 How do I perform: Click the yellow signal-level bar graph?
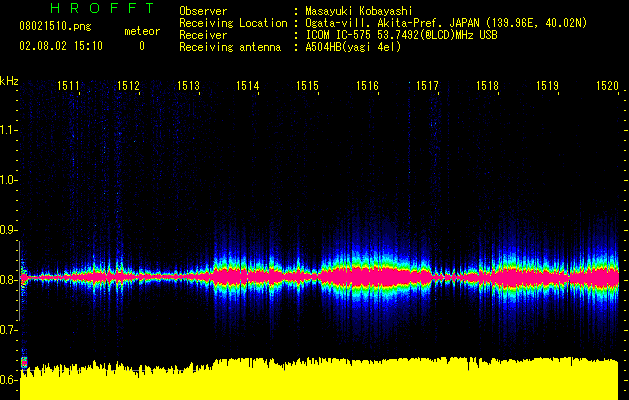coord(319,379)
